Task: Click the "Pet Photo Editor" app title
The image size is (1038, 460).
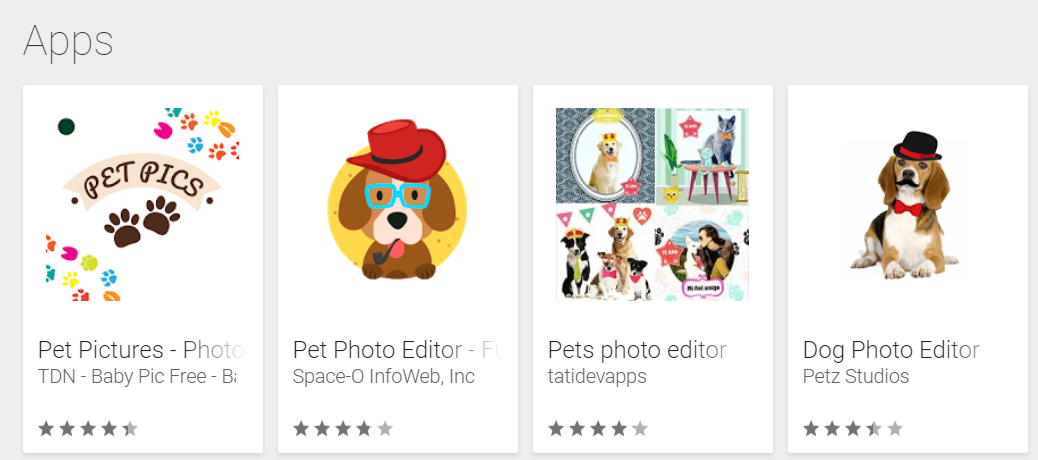Action: pos(395,350)
